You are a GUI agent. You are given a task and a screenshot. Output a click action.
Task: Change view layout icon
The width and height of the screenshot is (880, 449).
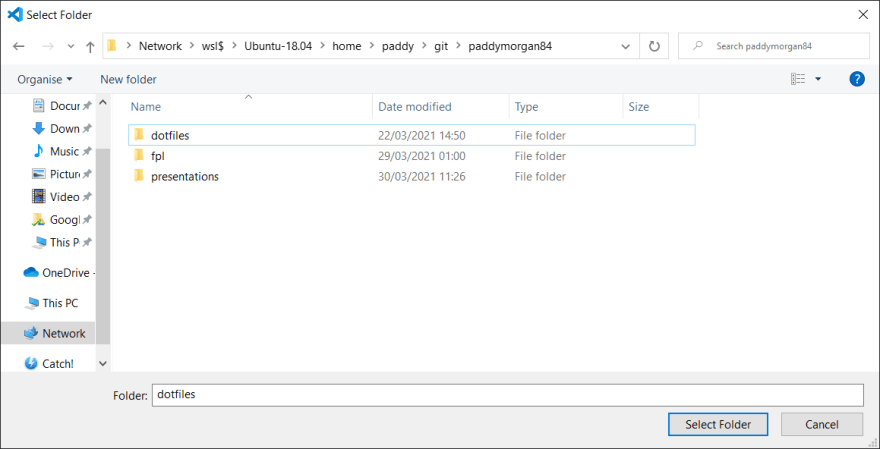(x=798, y=79)
